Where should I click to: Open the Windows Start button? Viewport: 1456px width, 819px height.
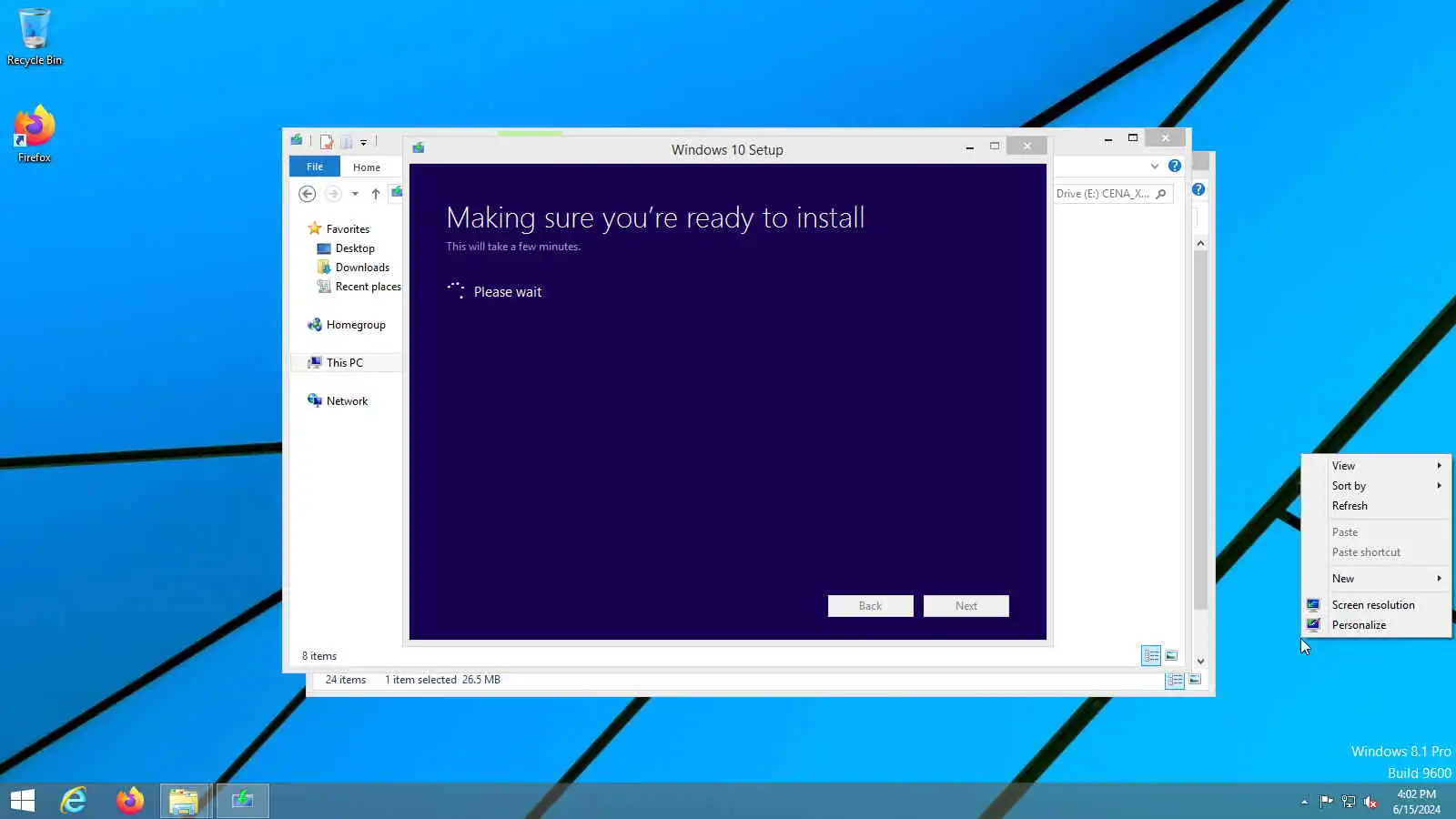click(x=23, y=801)
